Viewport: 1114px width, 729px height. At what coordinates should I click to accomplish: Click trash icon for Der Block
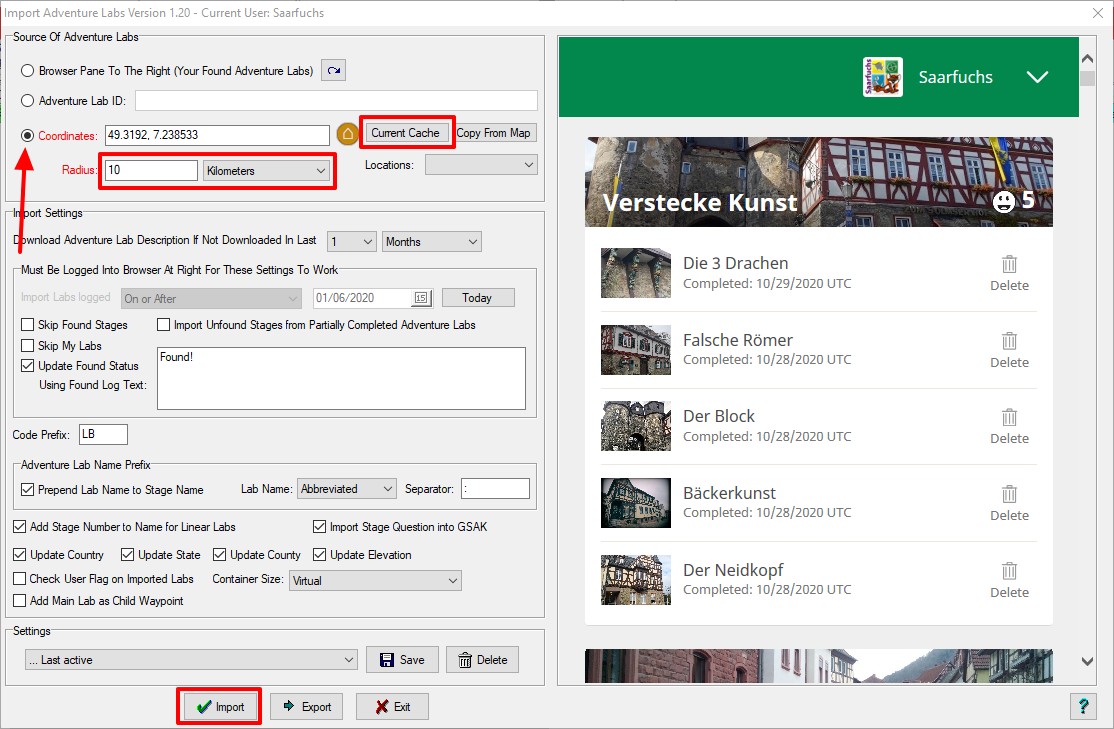tap(1009, 417)
